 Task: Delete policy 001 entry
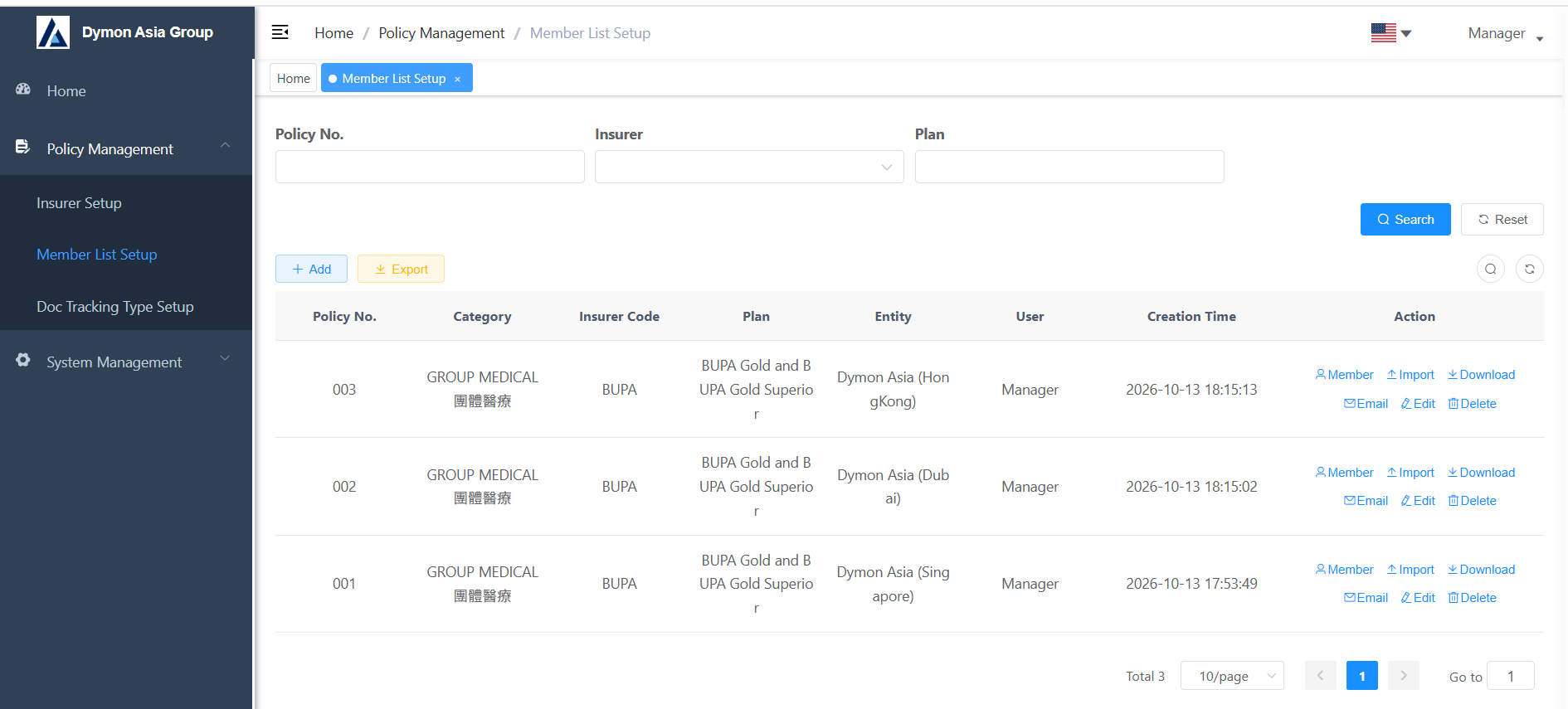[x=1472, y=598]
